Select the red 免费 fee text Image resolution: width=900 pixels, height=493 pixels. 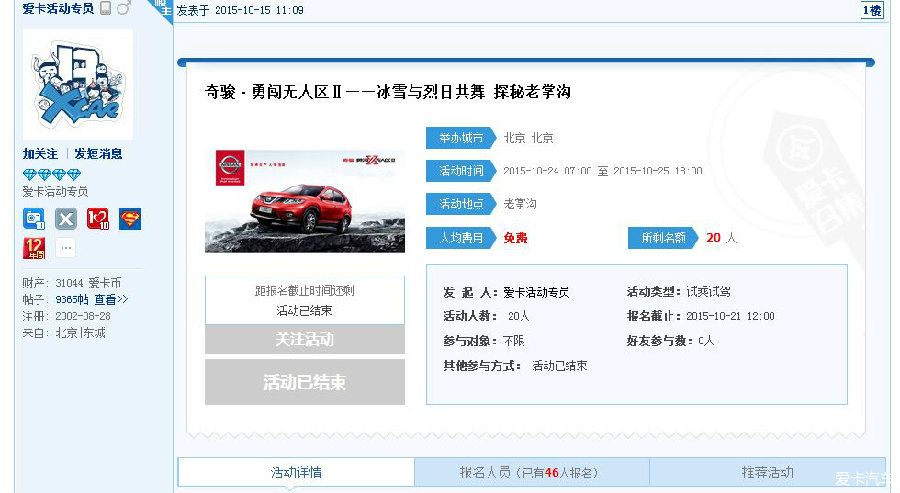pyautogui.click(x=515, y=238)
